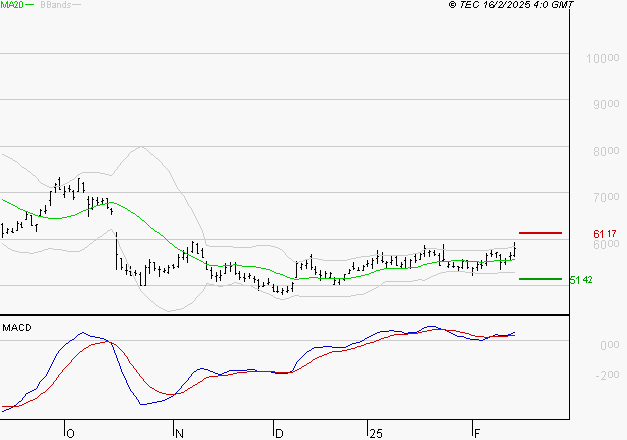Click the red 61 17 resistance value
Viewport: 627px width, 440px height.
pyautogui.click(x=605, y=234)
